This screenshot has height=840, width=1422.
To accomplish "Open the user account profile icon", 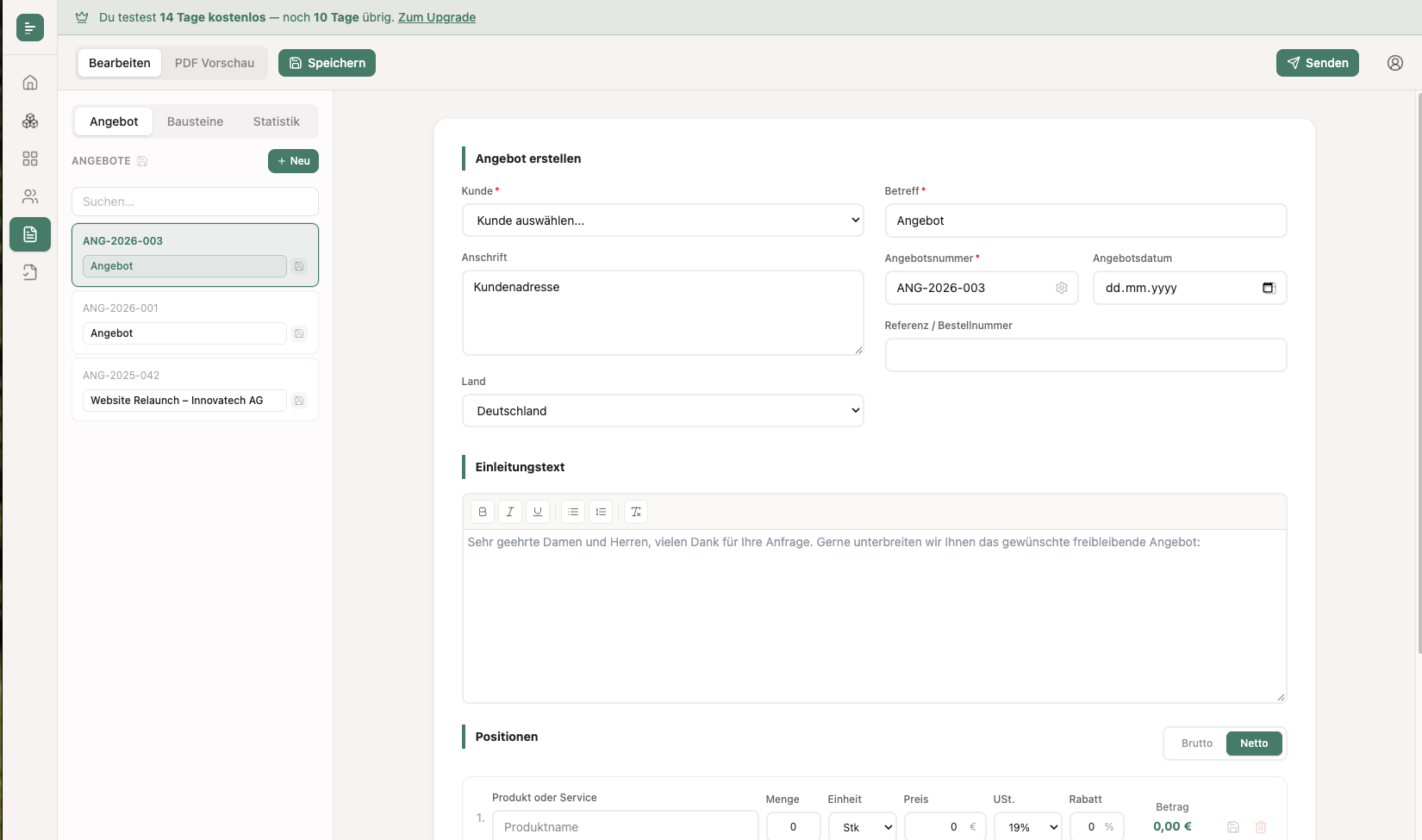I will click(1394, 63).
